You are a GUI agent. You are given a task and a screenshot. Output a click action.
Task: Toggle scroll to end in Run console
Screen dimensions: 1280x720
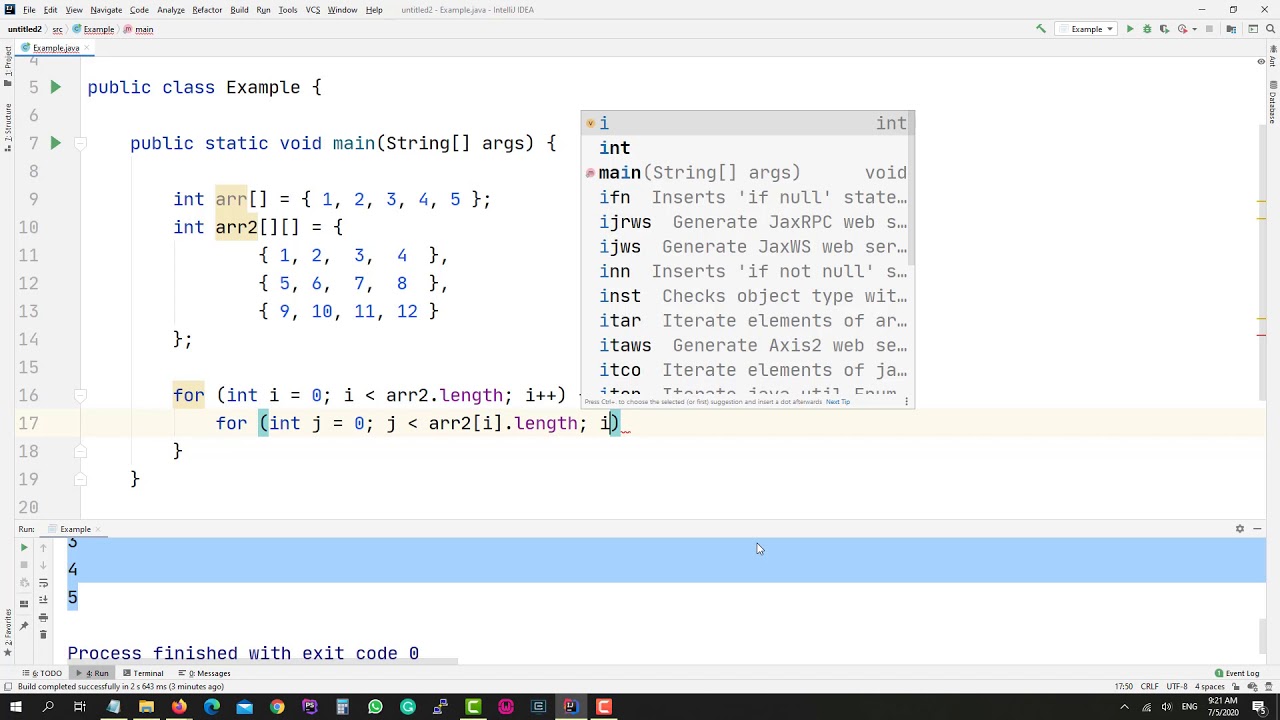click(x=43, y=599)
